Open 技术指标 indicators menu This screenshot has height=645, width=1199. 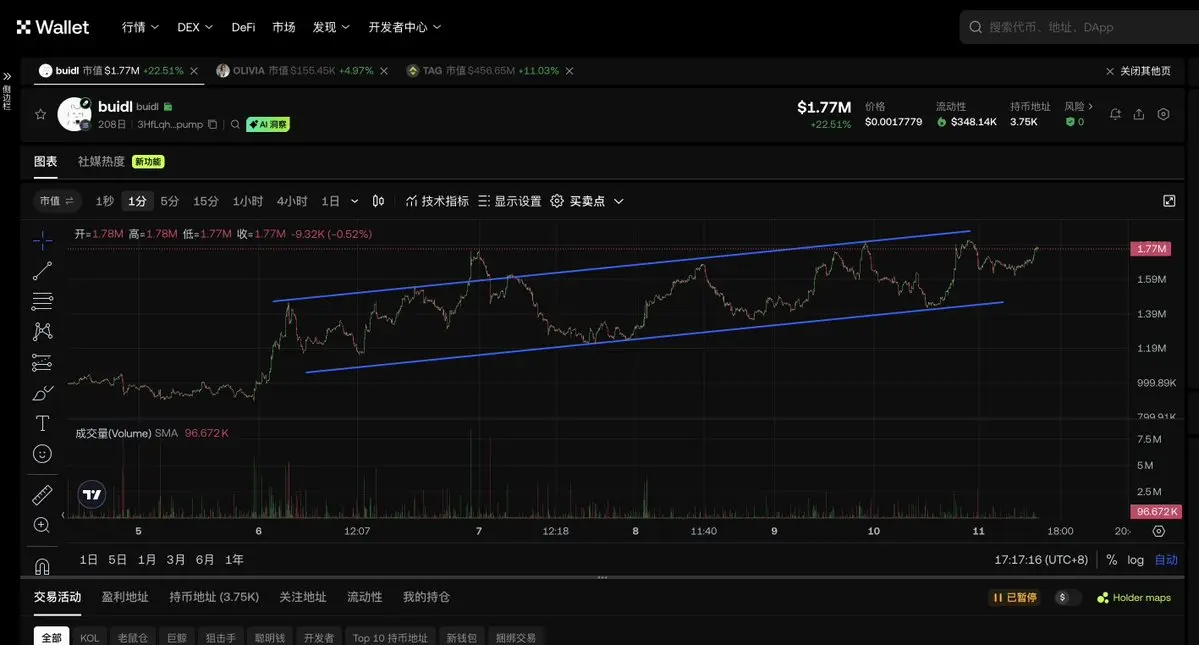437,201
